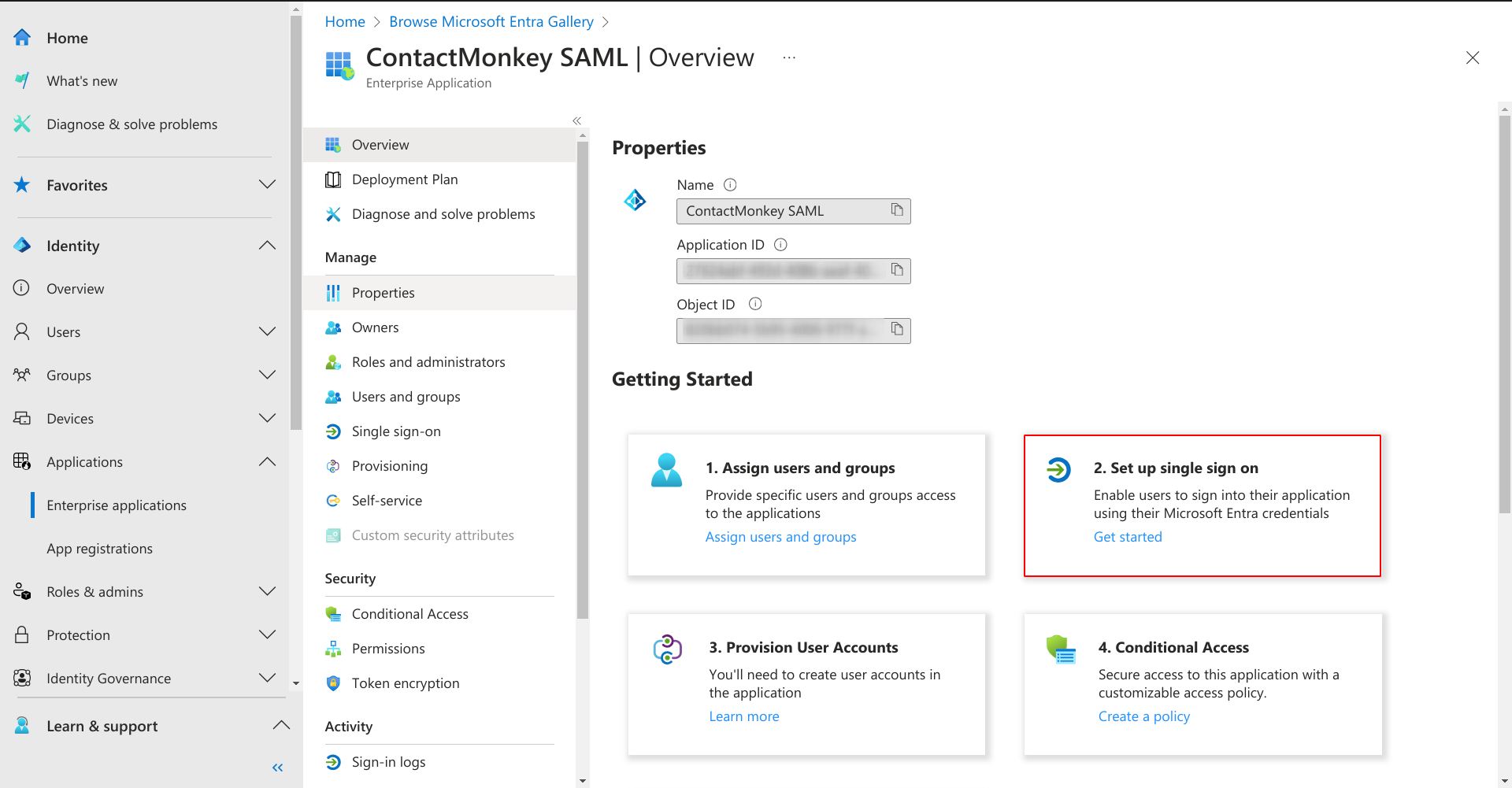Screen dimensions: 1512x788
Task: Click info icon next to Object ID
Action: 755,304
